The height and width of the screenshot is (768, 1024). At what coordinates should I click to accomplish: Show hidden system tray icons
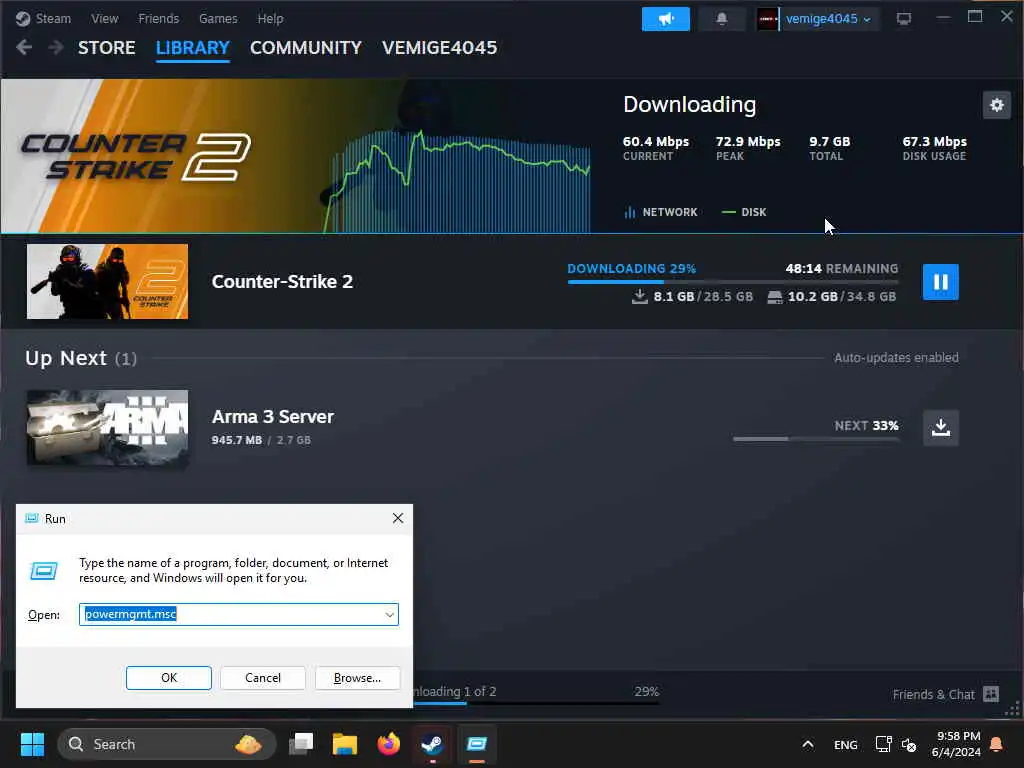tap(808, 744)
